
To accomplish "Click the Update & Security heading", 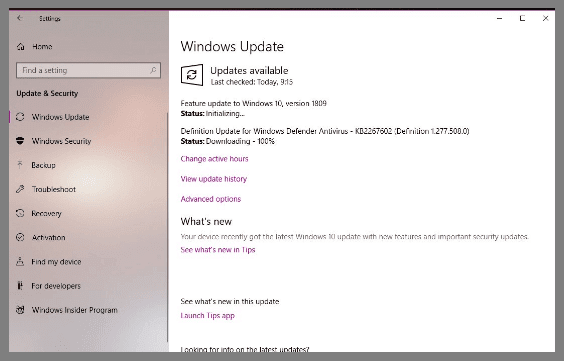I will pos(47,93).
